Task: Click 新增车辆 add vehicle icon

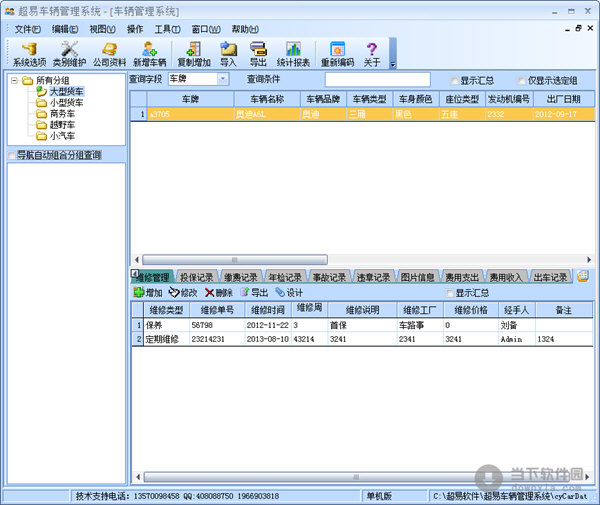Action: [x=151, y=54]
